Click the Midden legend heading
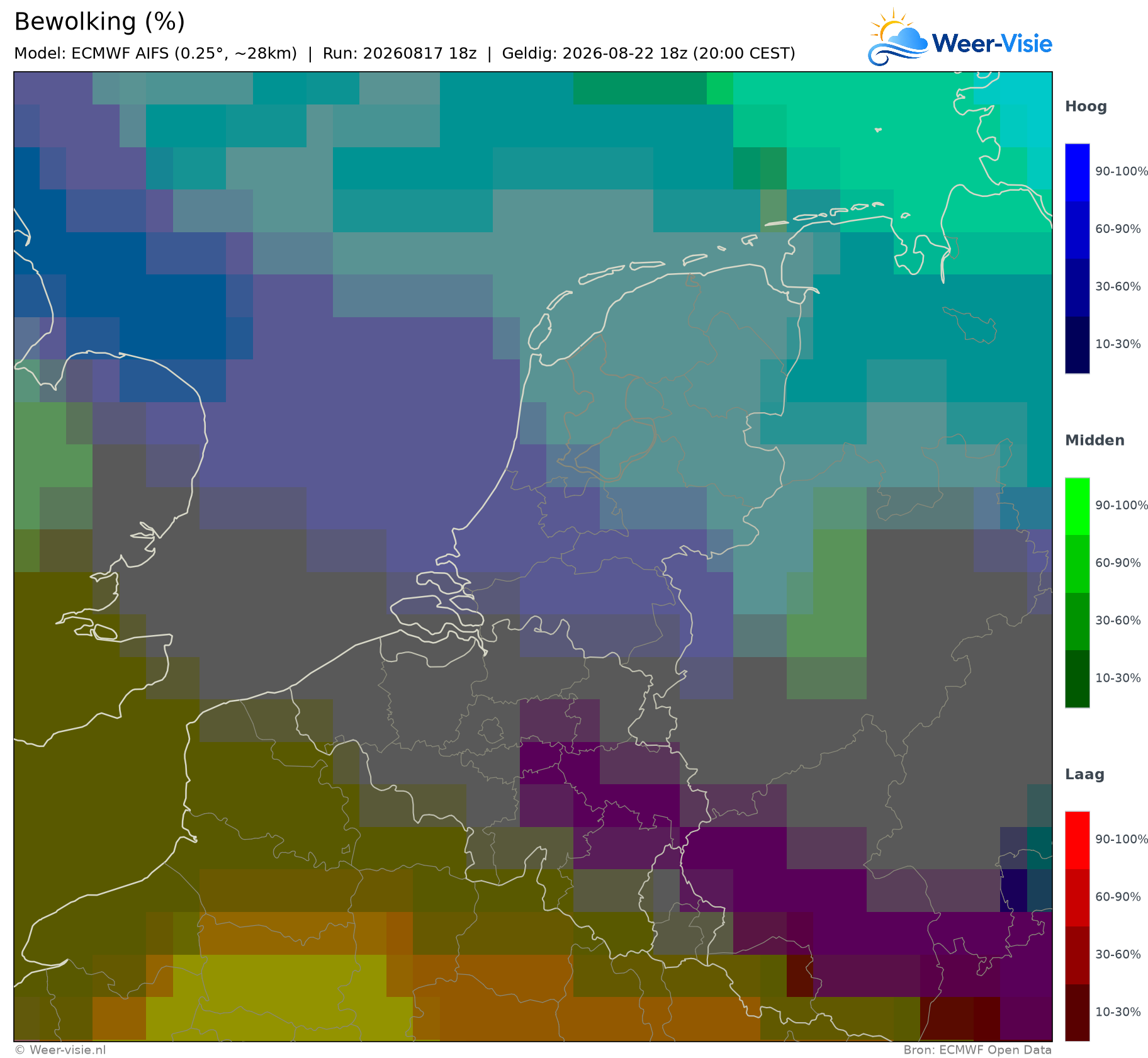Viewport: 1148px width, 1058px height. click(1095, 441)
